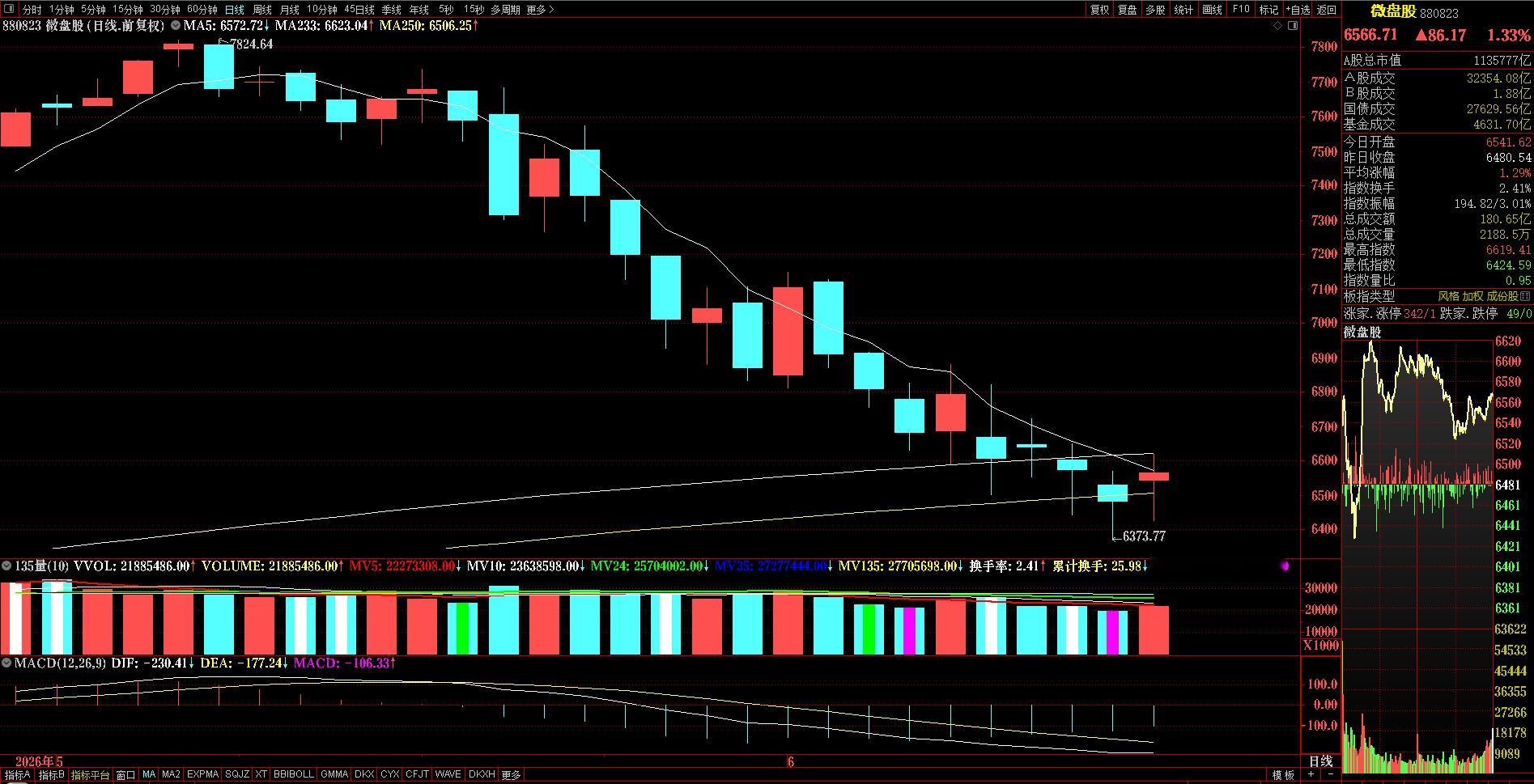This screenshot has height=784, width=1534.
Task: Select the 5秒 period
Action: click(x=446, y=10)
